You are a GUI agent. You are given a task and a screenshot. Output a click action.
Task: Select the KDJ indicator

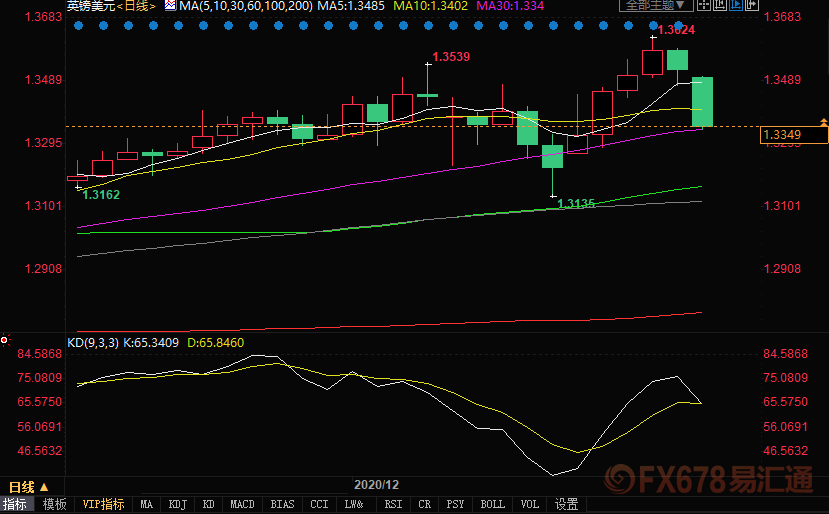[x=177, y=504]
